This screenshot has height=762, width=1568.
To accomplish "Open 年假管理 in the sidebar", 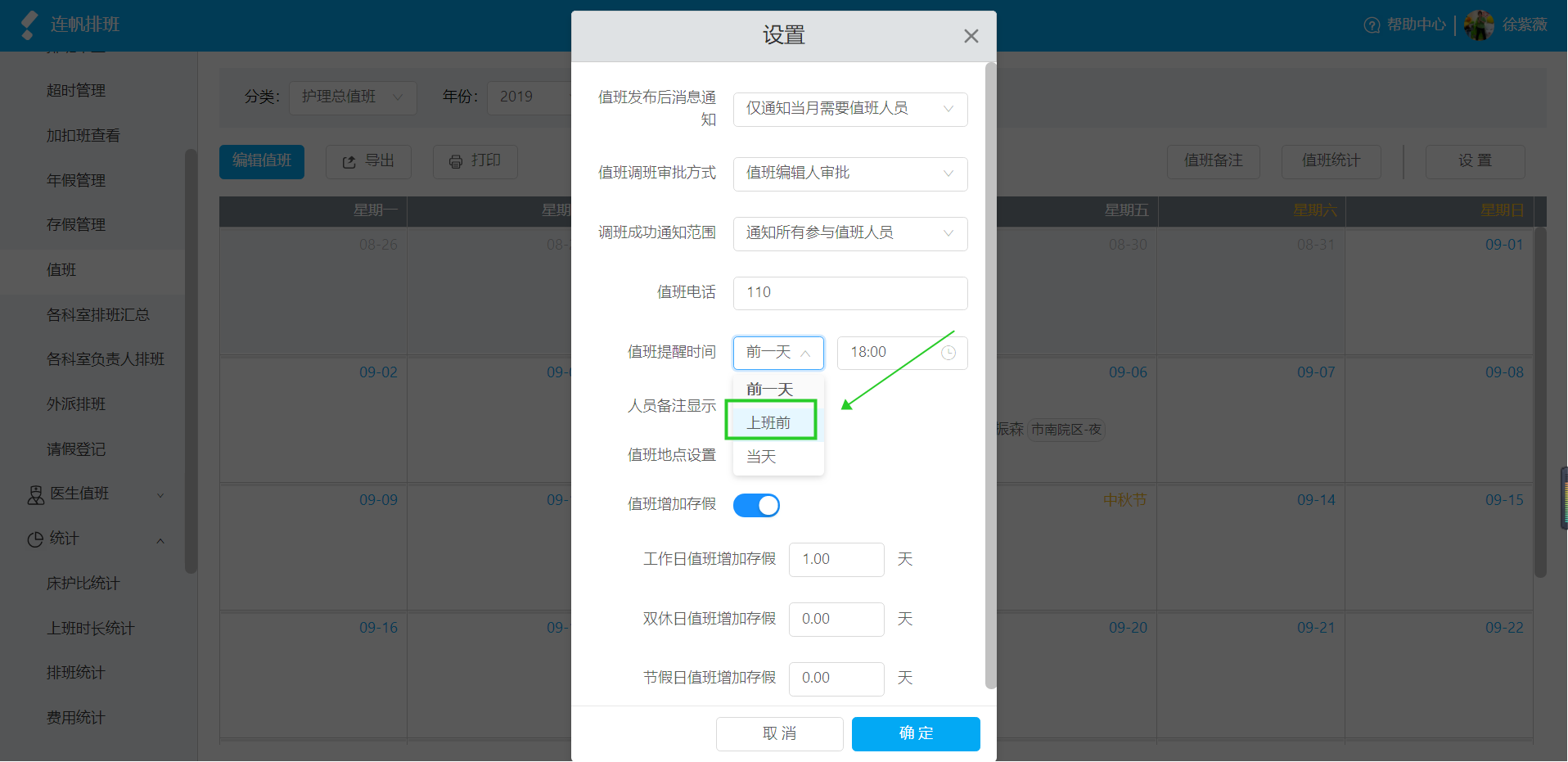I will point(76,181).
